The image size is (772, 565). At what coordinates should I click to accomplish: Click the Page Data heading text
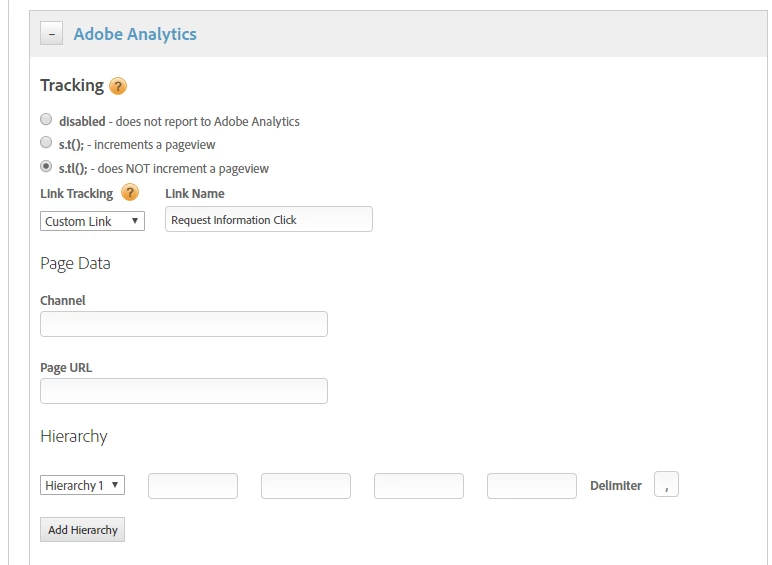tap(75, 264)
